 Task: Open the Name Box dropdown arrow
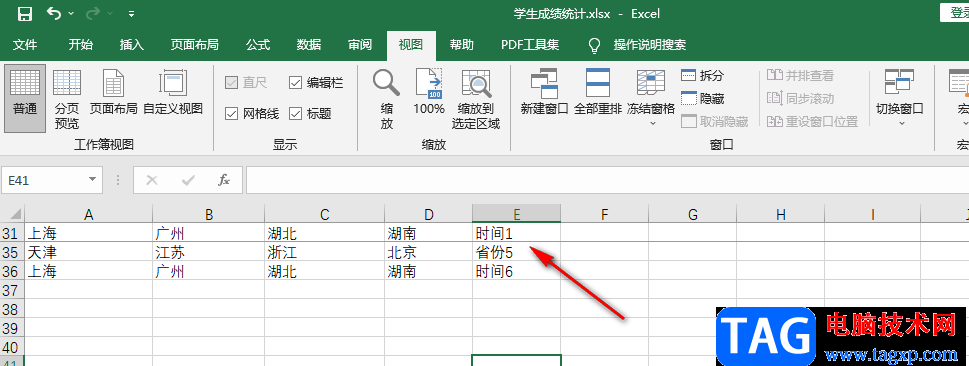92,180
